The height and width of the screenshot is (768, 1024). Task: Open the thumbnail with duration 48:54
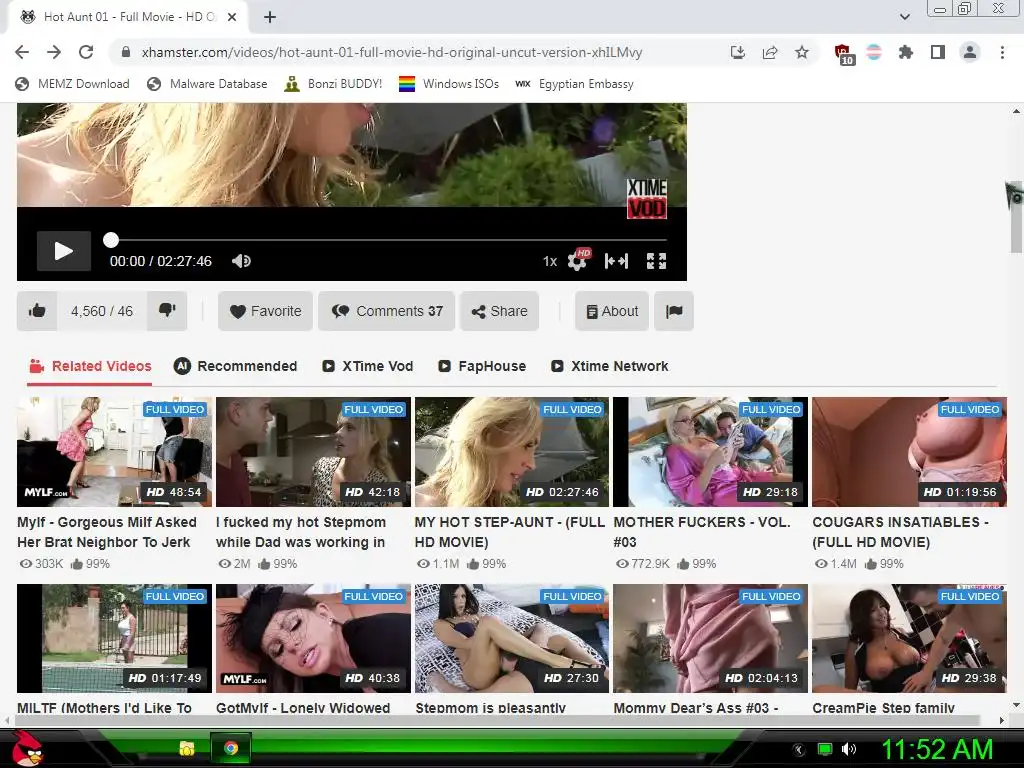(x=114, y=452)
